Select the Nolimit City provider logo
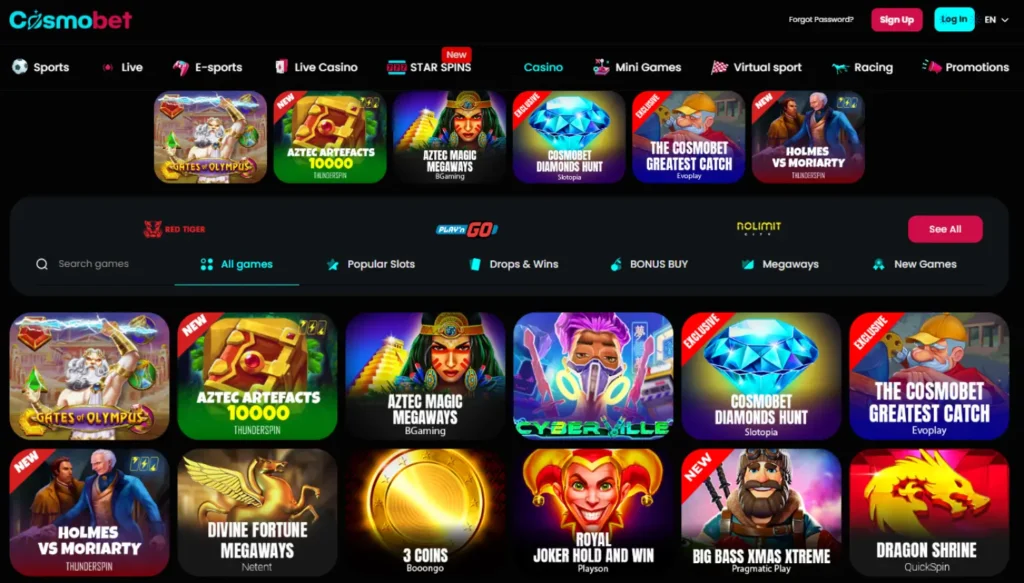Image resolution: width=1024 pixels, height=583 pixels. (x=758, y=228)
